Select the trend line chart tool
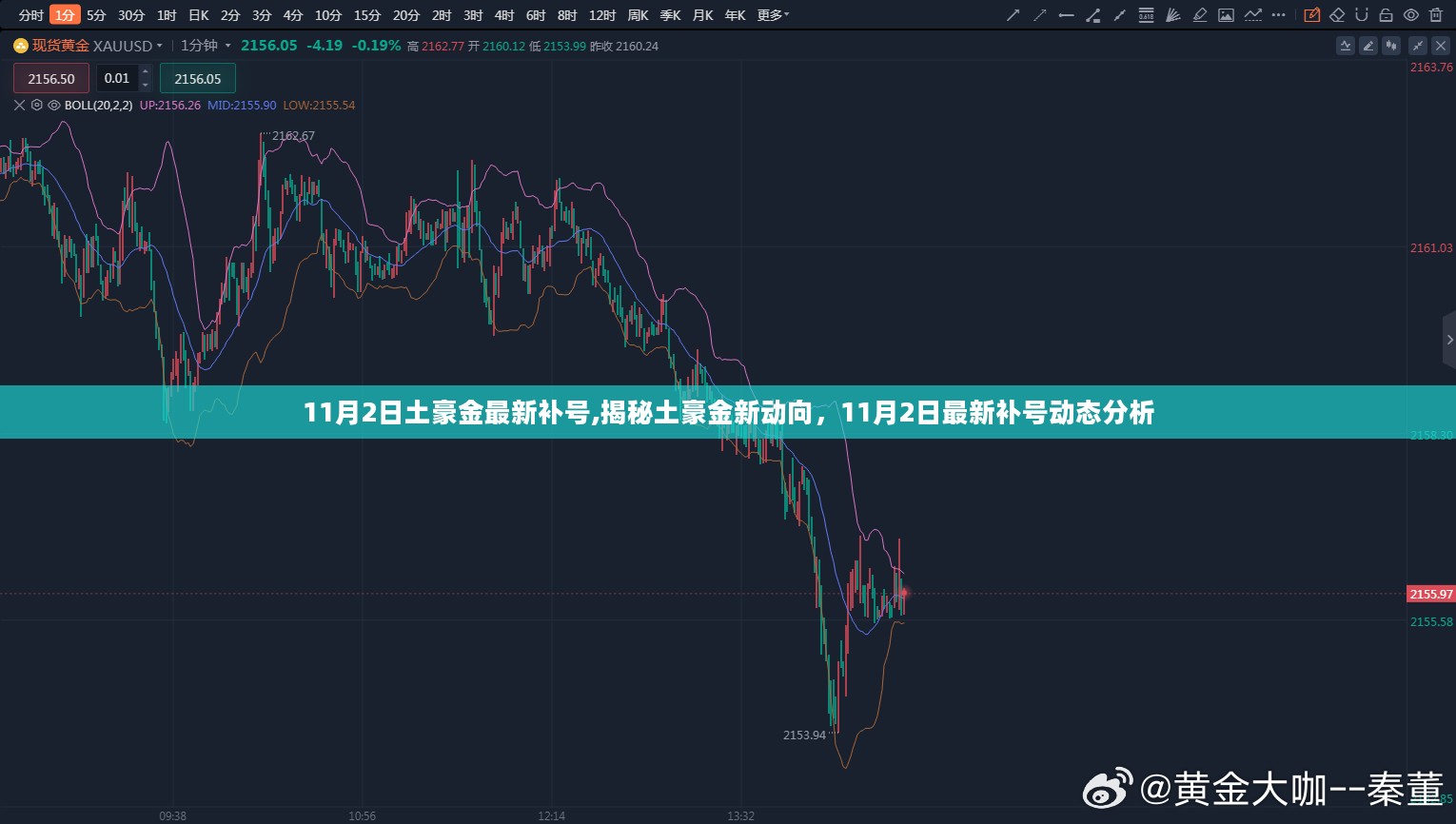Image resolution: width=1456 pixels, height=824 pixels. point(1253,15)
